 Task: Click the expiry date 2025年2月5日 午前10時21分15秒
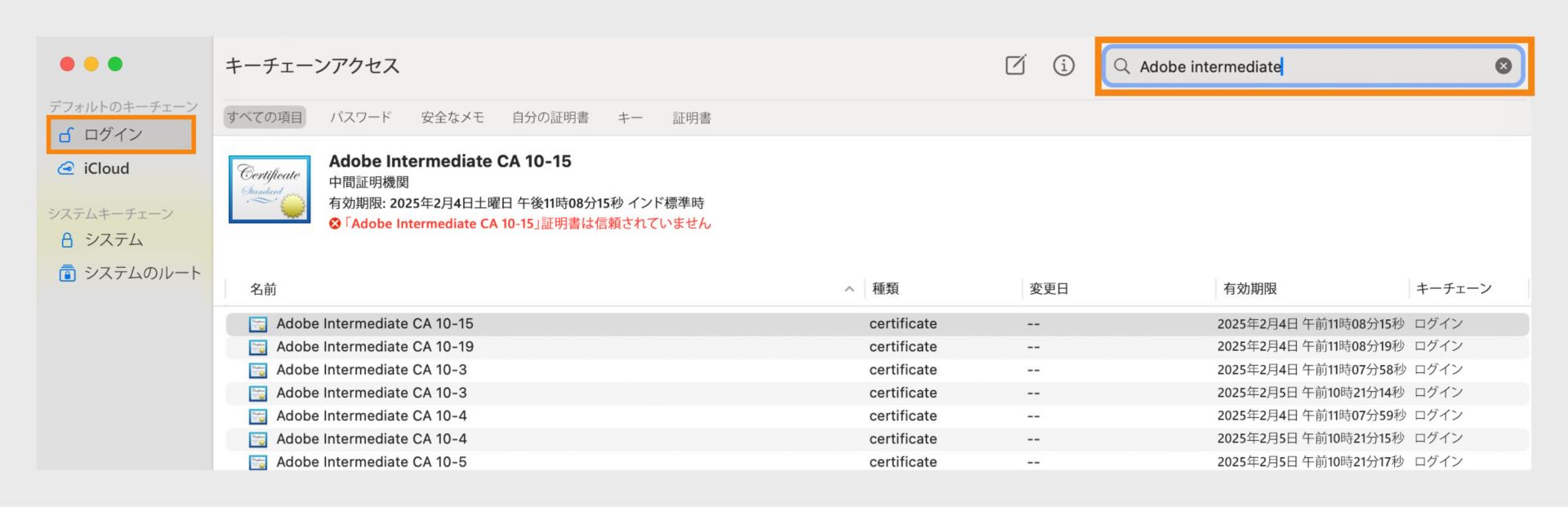click(x=1311, y=438)
